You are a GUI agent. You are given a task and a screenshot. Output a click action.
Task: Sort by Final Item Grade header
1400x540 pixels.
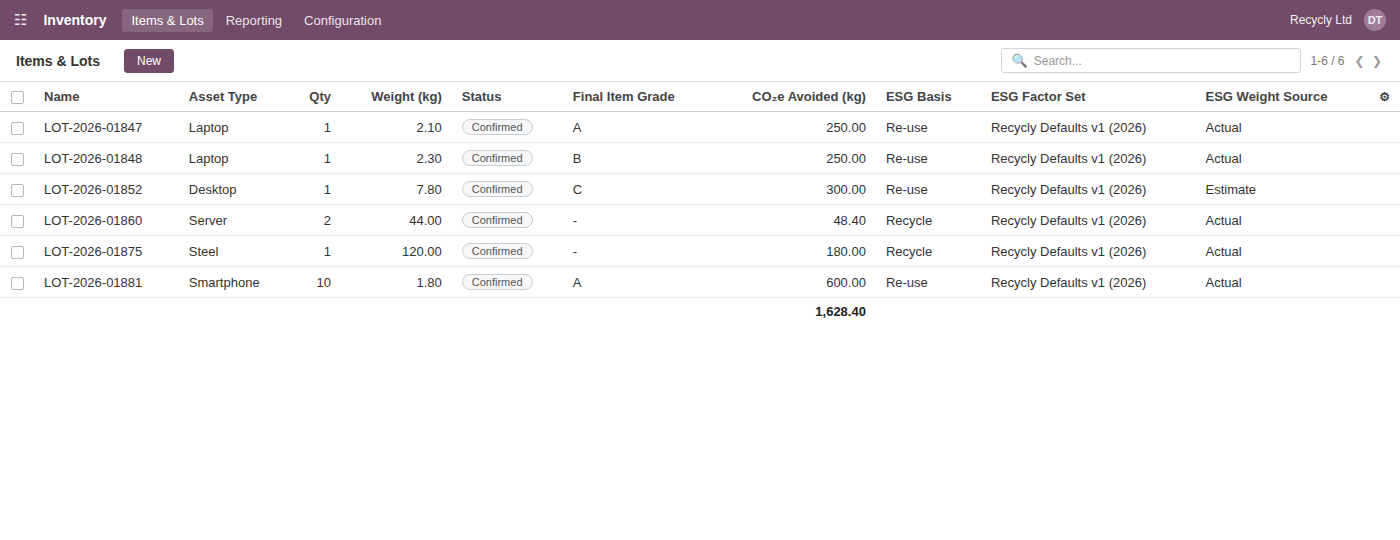tap(624, 97)
